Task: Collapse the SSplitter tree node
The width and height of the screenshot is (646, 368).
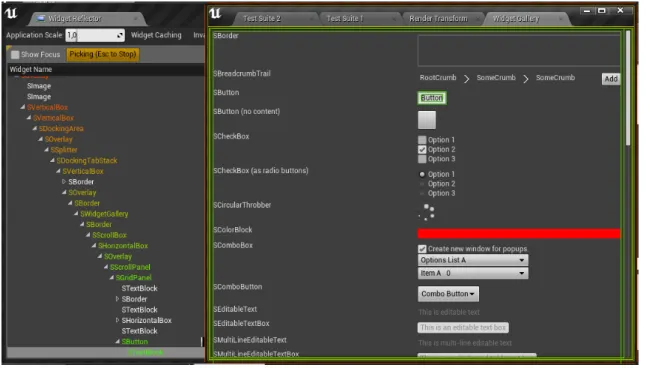Action: click(x=46, y=150)
